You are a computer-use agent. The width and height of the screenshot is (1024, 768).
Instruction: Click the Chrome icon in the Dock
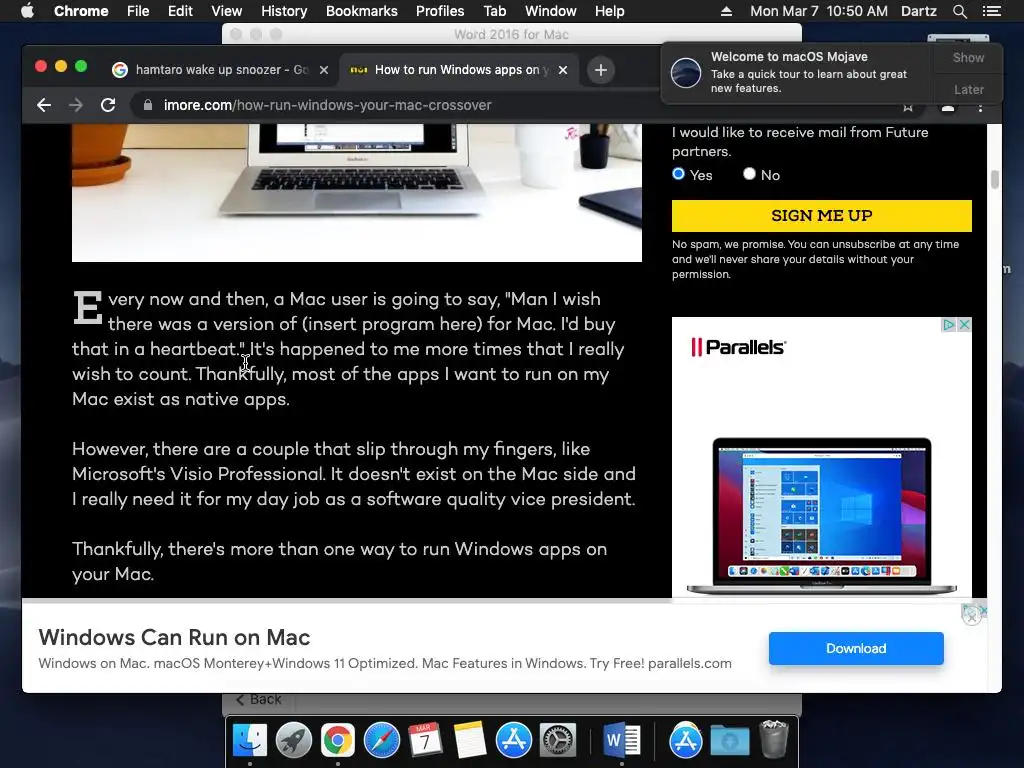tap(338, 740)
